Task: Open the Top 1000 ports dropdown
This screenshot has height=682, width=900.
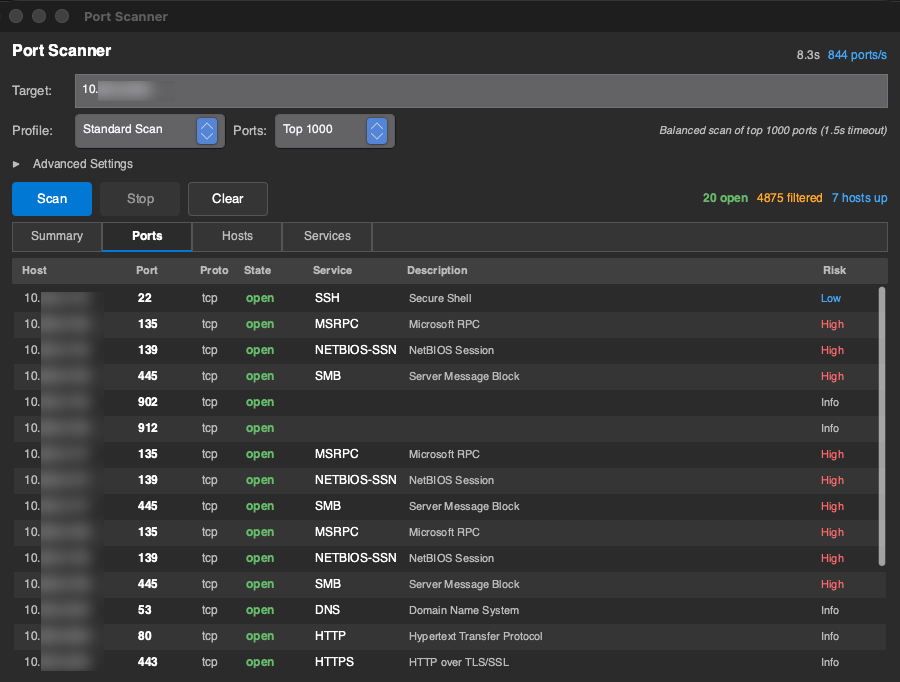Action: tap(334, 130)
